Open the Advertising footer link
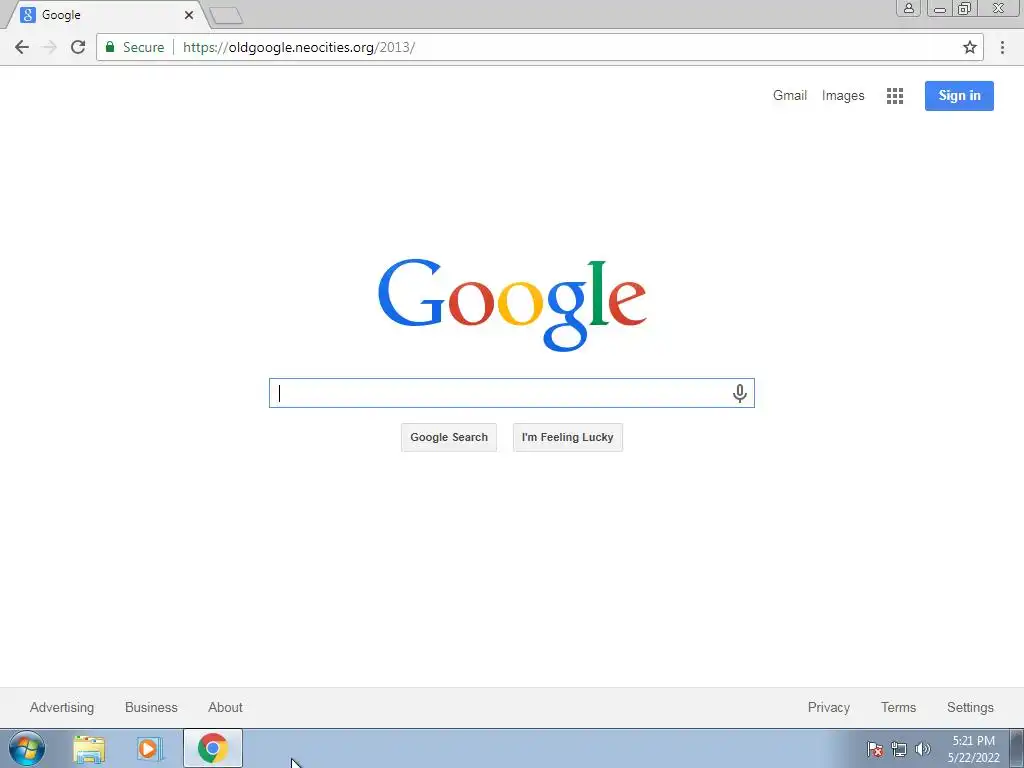 (x=61, y=707)
